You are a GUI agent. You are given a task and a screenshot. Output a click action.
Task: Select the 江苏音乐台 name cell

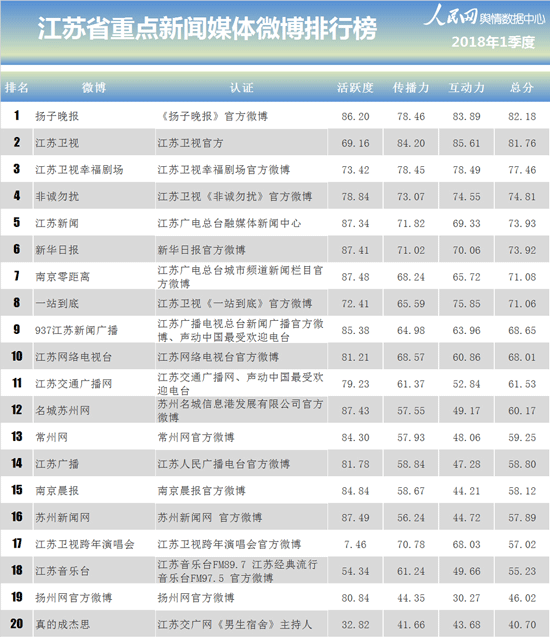pos(93,571)
